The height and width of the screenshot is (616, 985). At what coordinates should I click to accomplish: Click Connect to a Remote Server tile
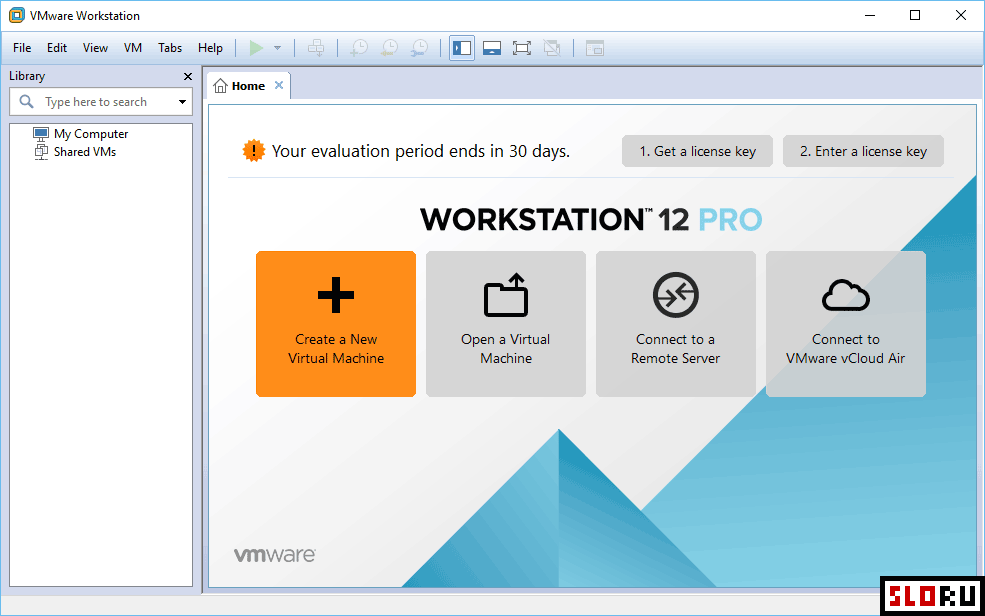676,324
